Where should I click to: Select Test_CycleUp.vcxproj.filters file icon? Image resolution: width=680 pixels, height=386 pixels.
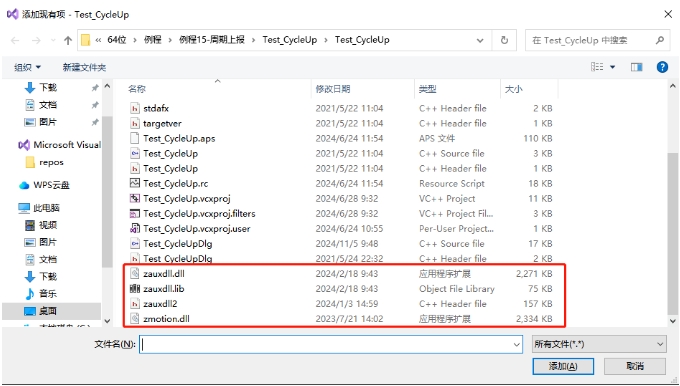135,213
